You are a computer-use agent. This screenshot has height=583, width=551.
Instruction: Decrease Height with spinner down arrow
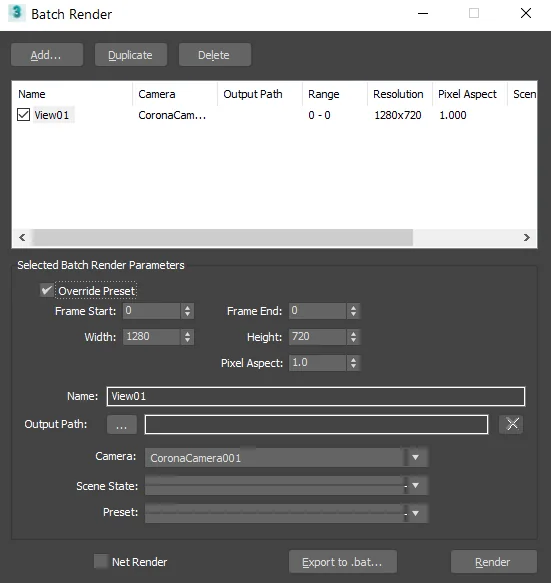(x=353, y=341)
